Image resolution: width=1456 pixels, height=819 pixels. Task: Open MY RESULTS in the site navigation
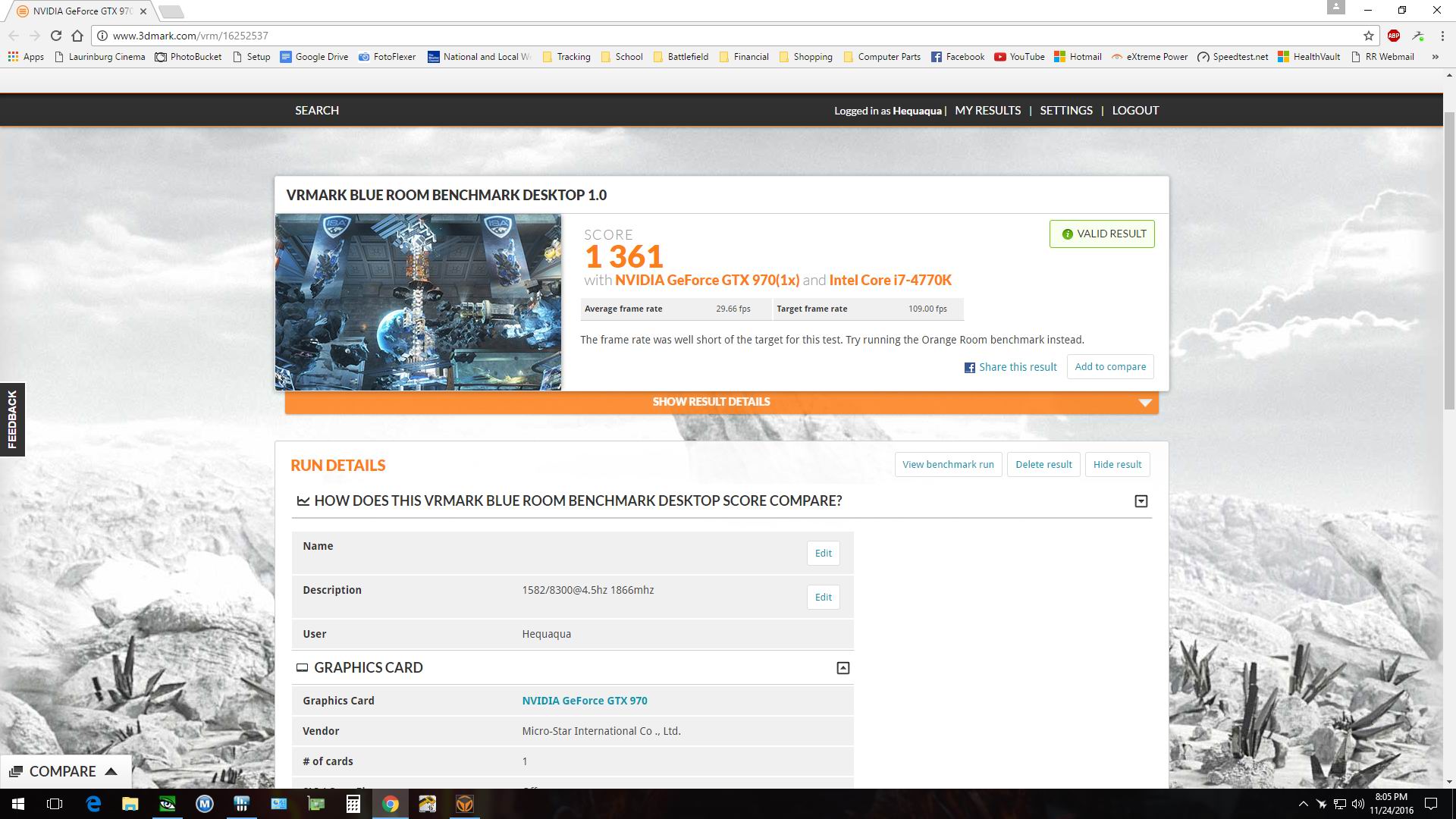(x=988, y=111)
